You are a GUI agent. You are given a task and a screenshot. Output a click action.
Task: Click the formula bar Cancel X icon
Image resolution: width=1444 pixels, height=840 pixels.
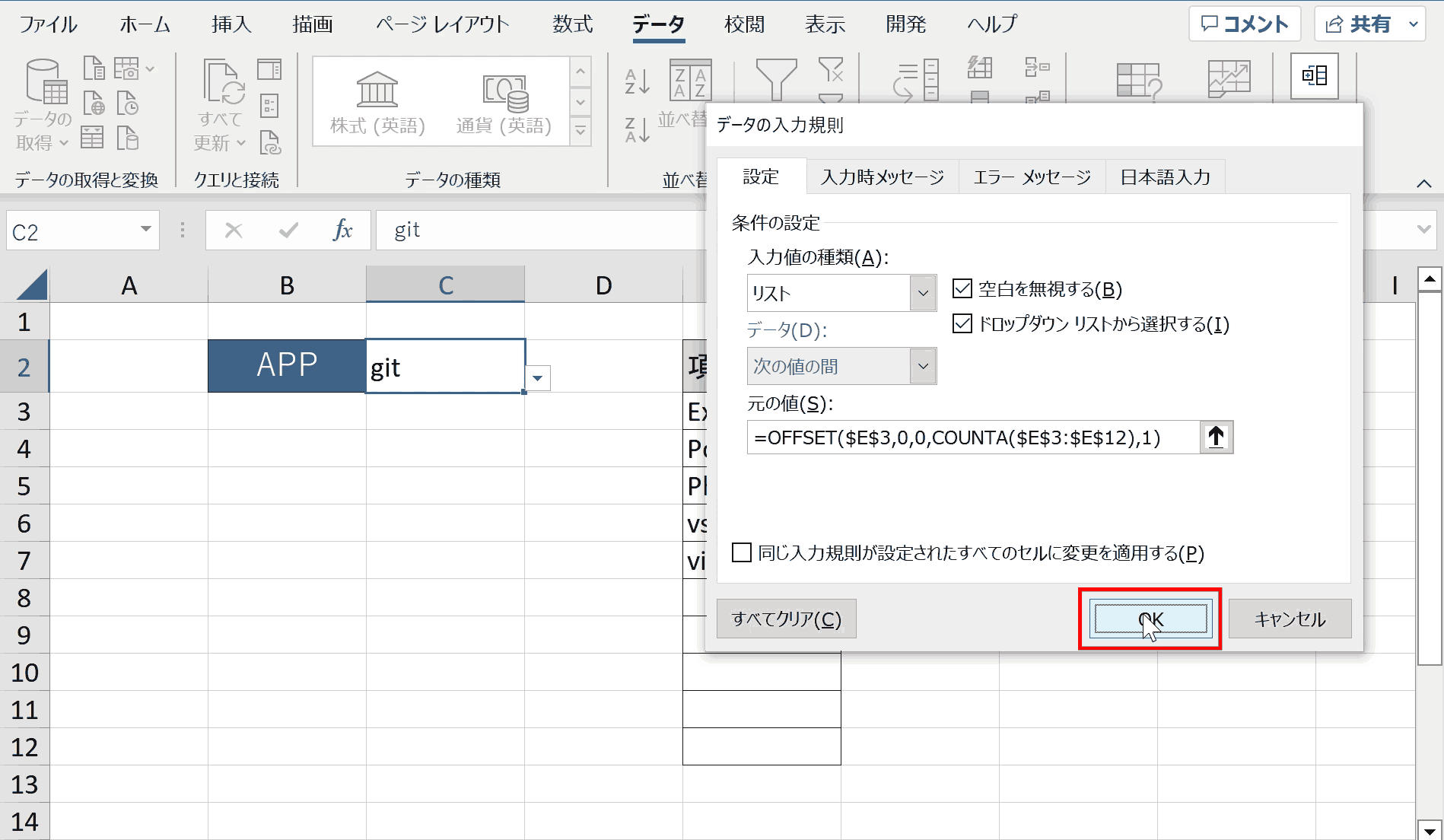point(234,230)
